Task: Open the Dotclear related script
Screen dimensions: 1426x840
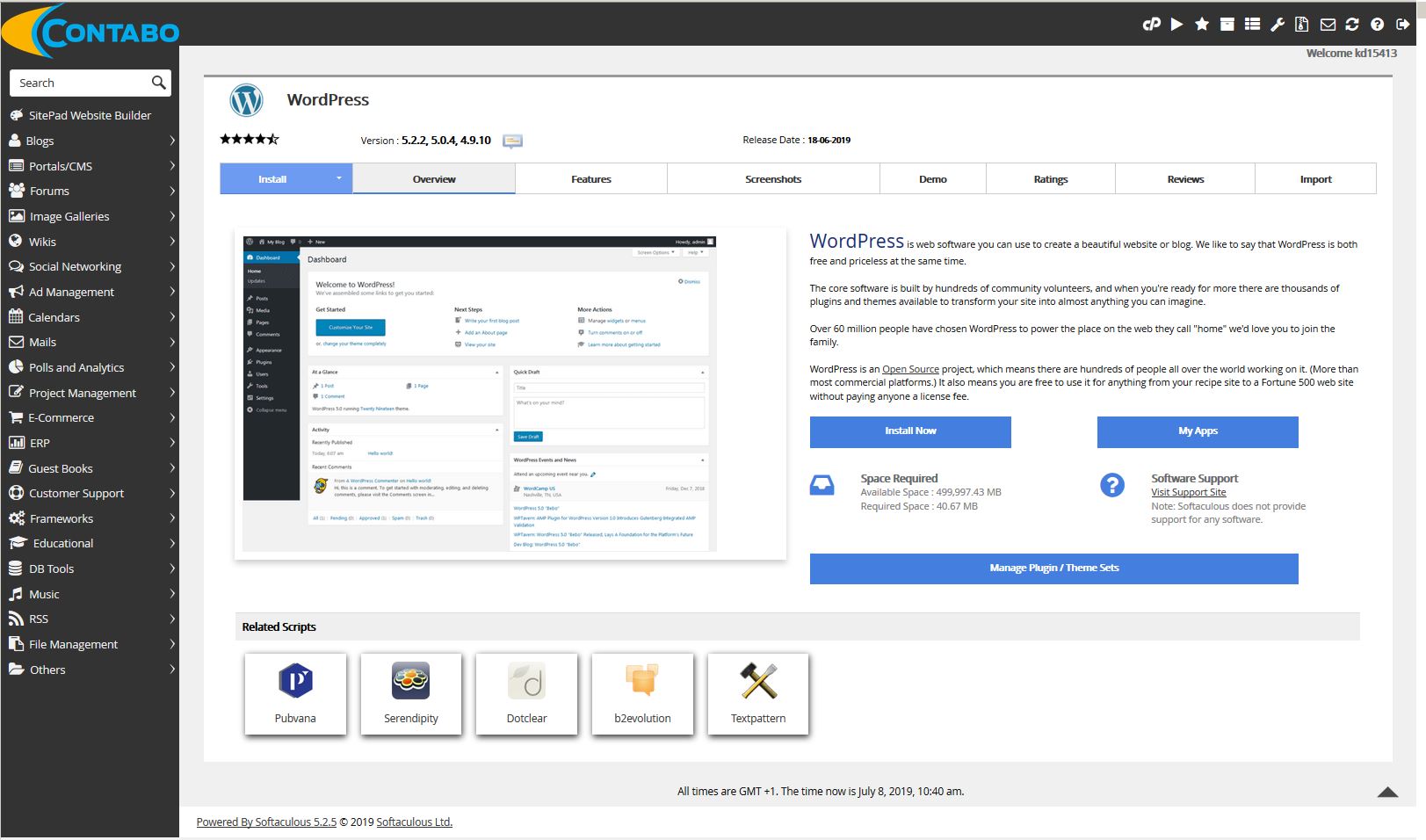Action: (x=527, y=693)
